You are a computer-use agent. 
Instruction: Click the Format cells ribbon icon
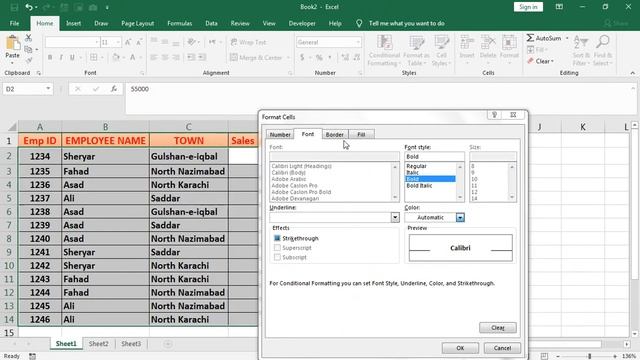pyautogui.click(x=509, y=42)
